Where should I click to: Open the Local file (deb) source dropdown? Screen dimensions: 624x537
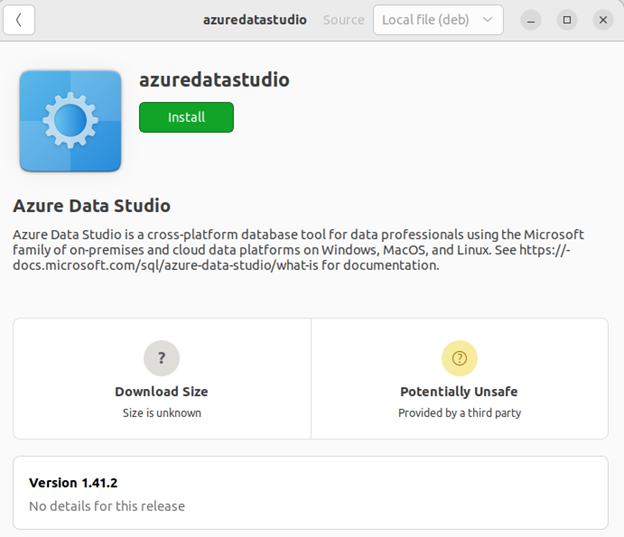pos(438,20)
